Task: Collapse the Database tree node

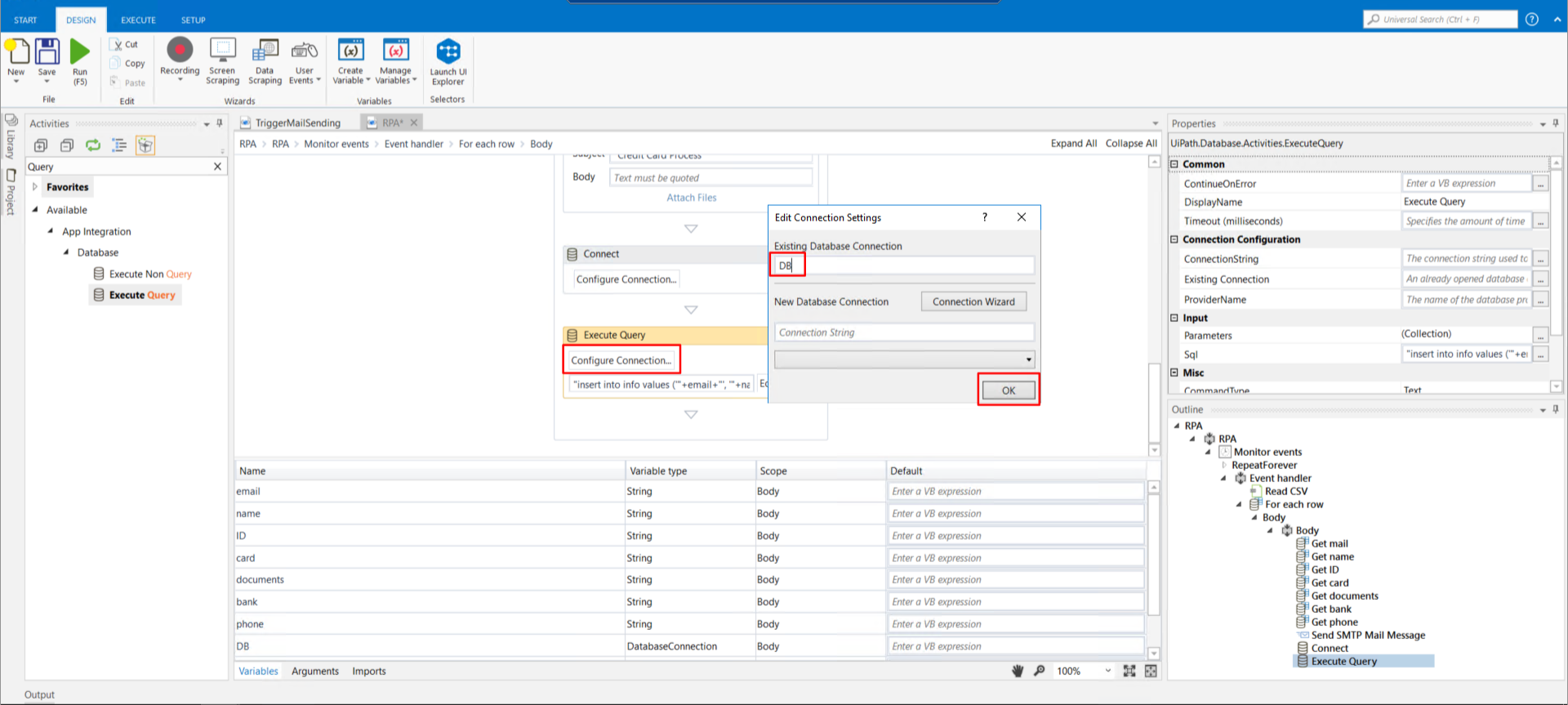Action: point(66,252)
